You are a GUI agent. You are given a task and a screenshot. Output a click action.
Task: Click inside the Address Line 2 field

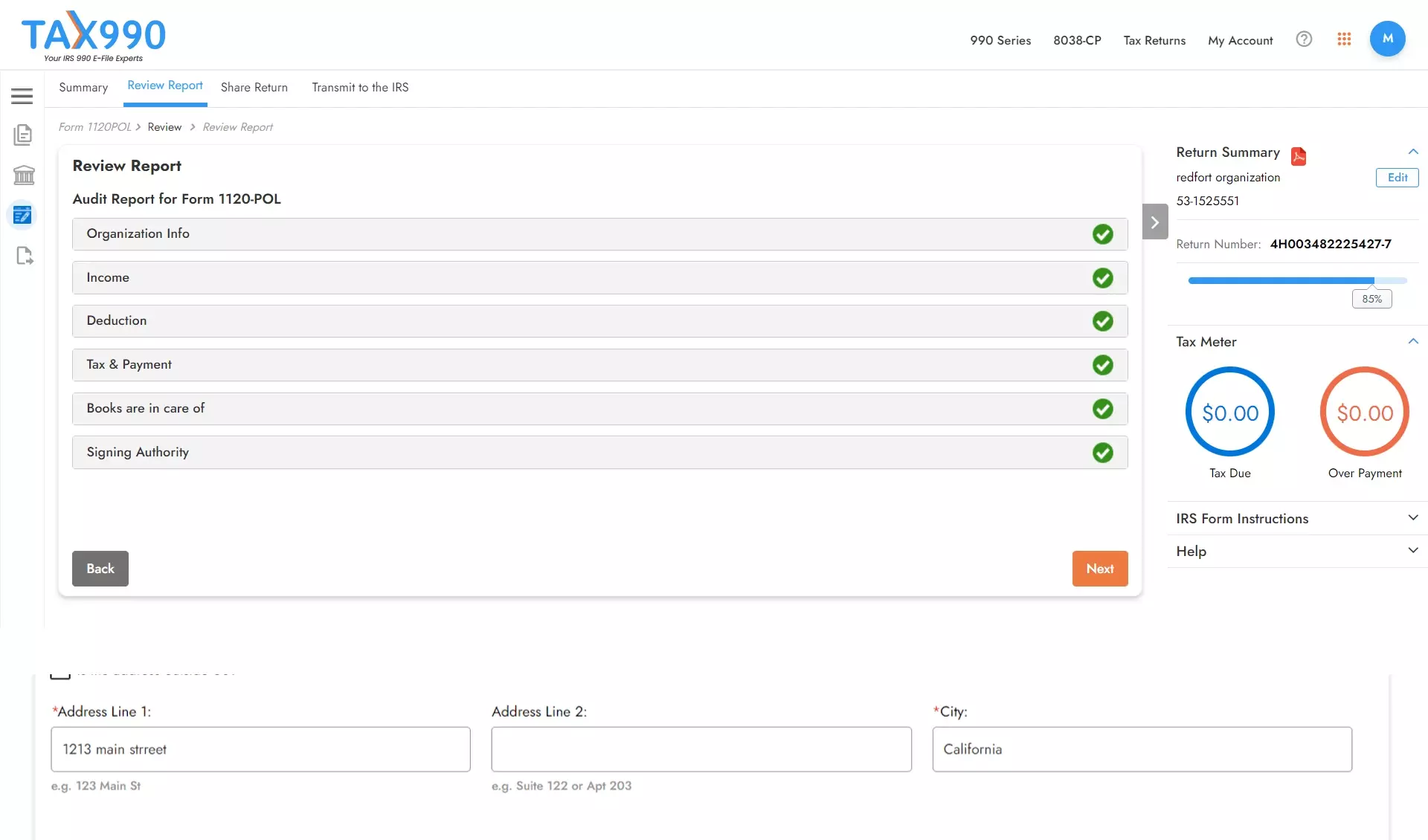pos(701,749)
